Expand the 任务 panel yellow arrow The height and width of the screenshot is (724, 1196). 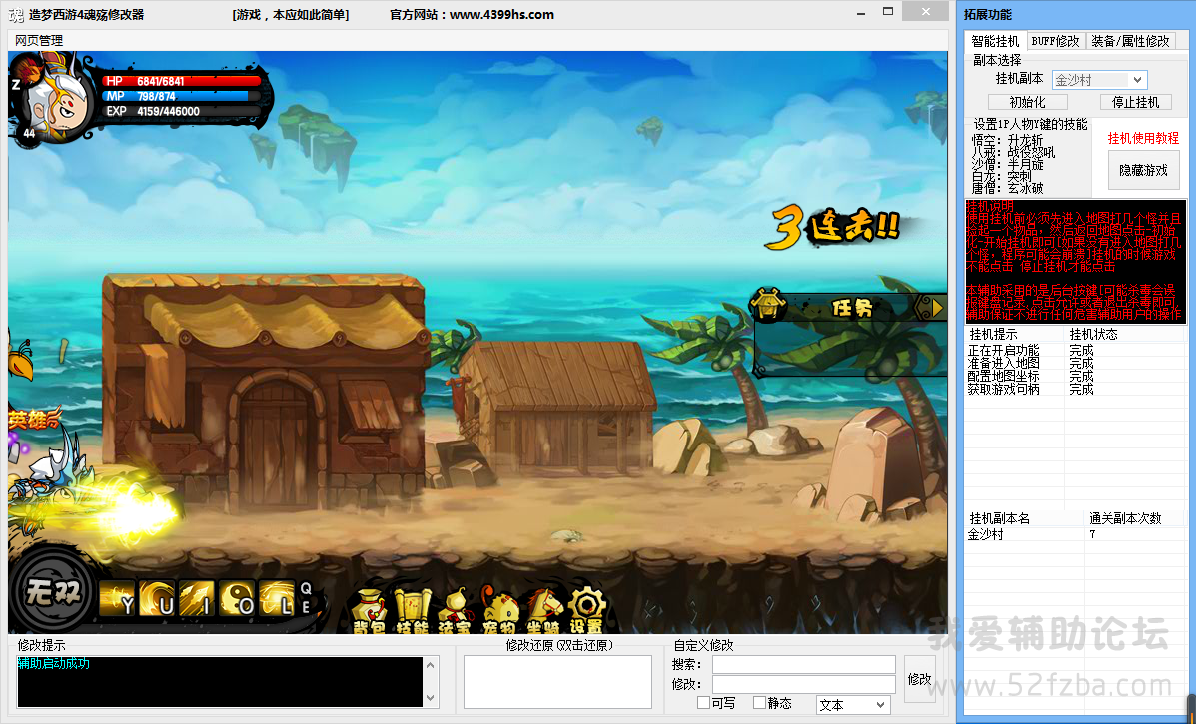(x=937, y=308)
